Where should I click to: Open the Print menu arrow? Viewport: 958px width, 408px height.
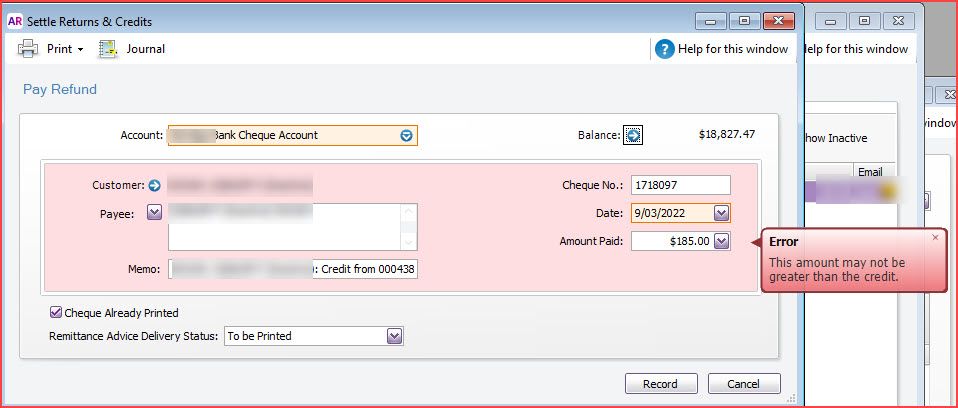80,50
